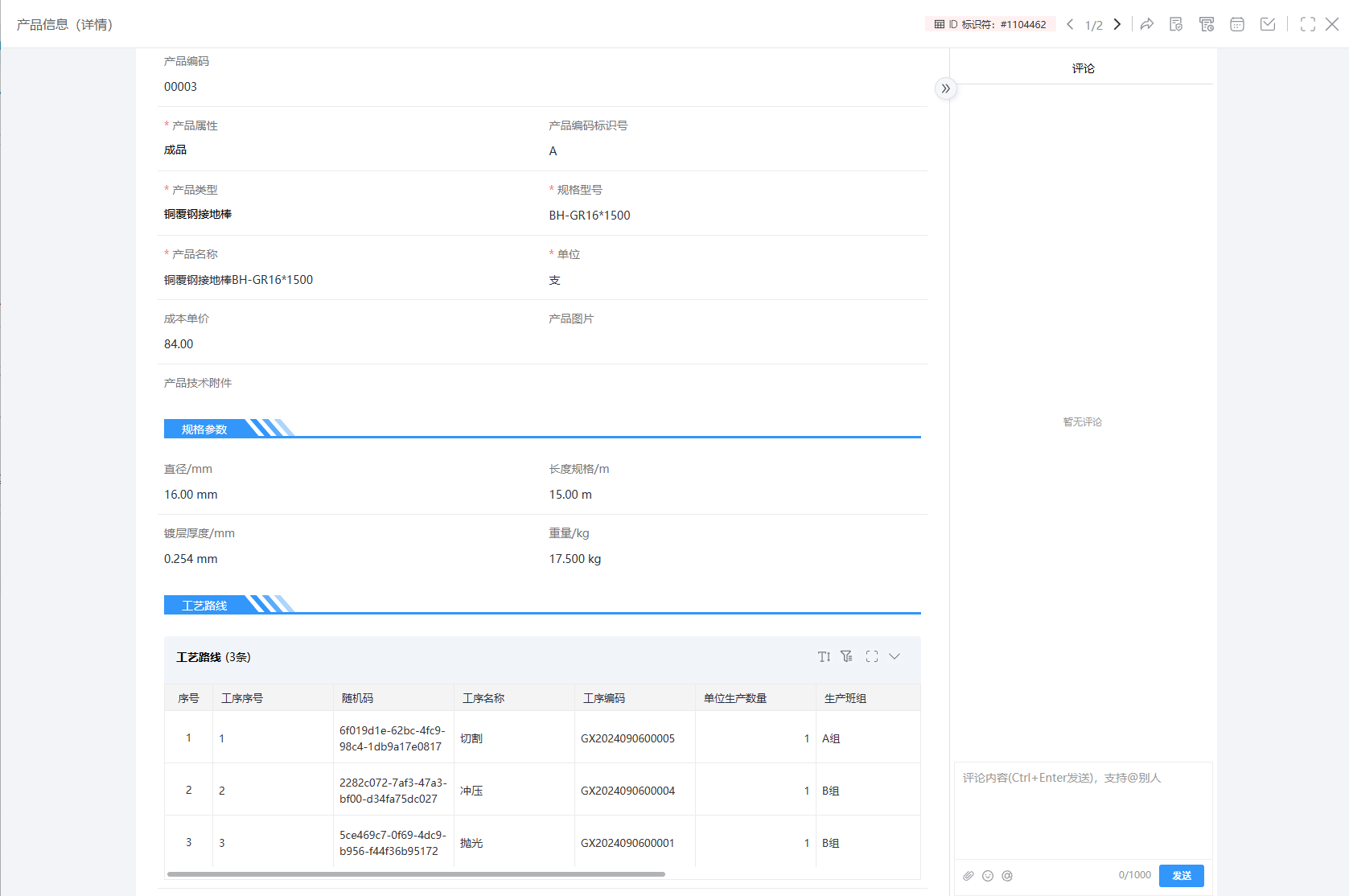Adjust row height in 工艺路线 table

824,657
